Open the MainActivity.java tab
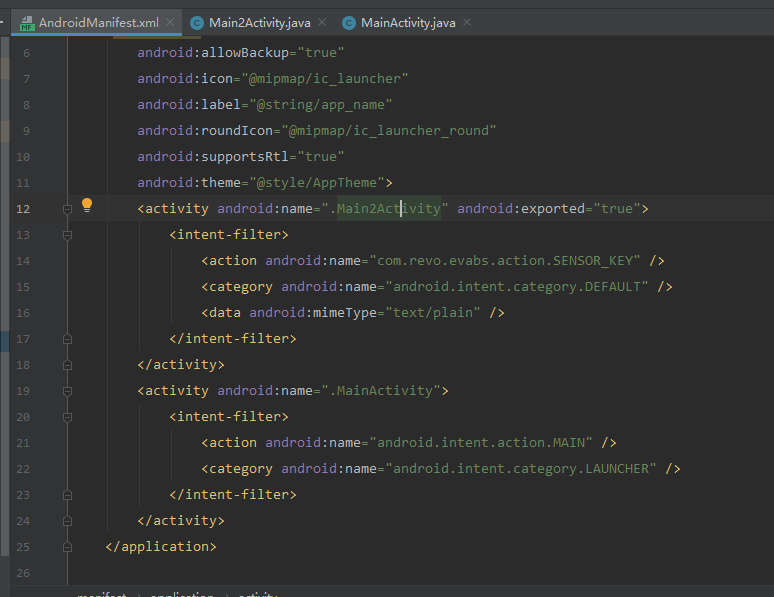Screen dimensions: 774x597 (x=408, y=23)
